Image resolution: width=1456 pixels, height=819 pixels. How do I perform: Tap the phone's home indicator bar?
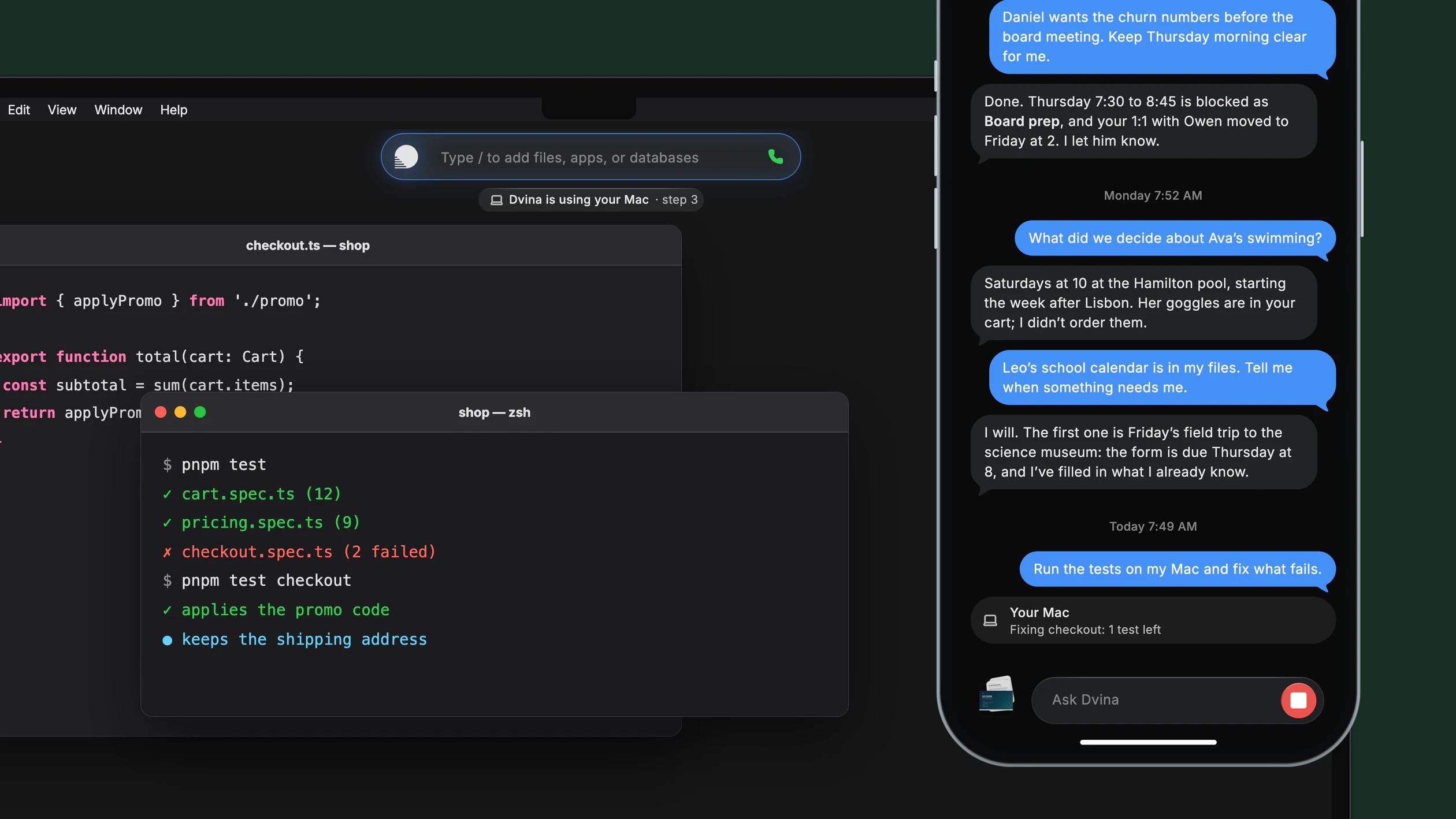point(1148,742)
